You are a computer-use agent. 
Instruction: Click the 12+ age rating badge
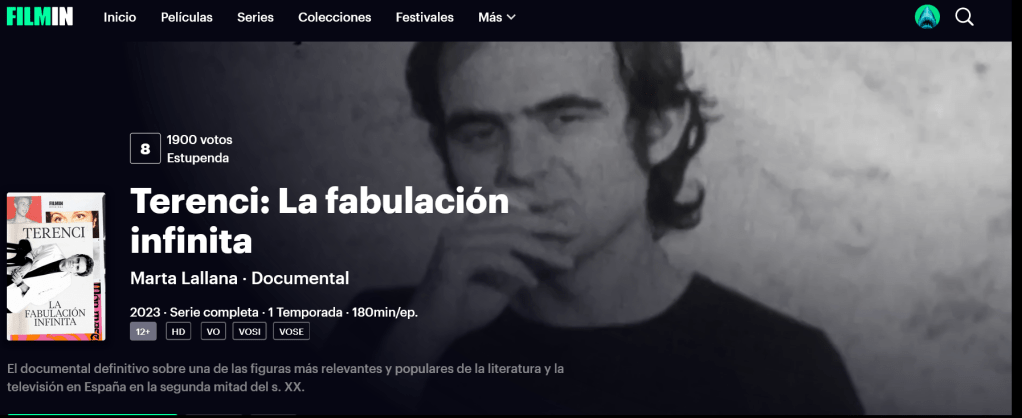click(143, 331)
